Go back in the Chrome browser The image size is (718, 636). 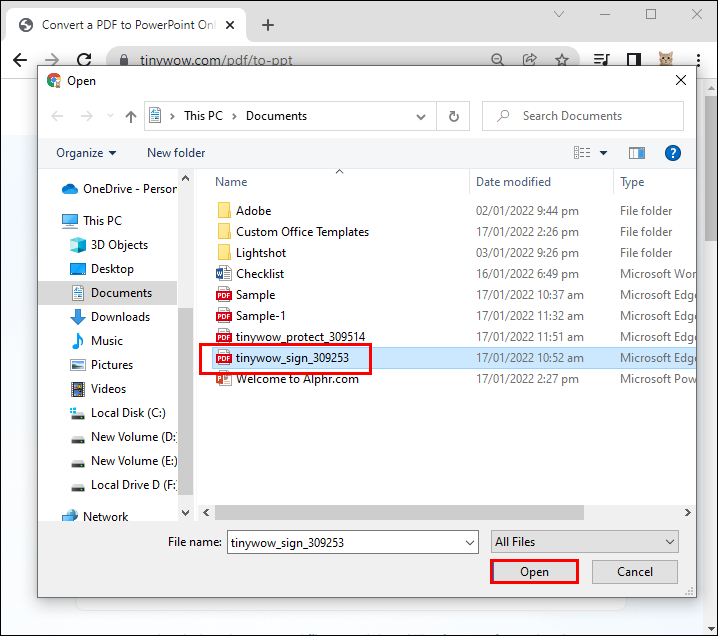click(x=20, y=60)
